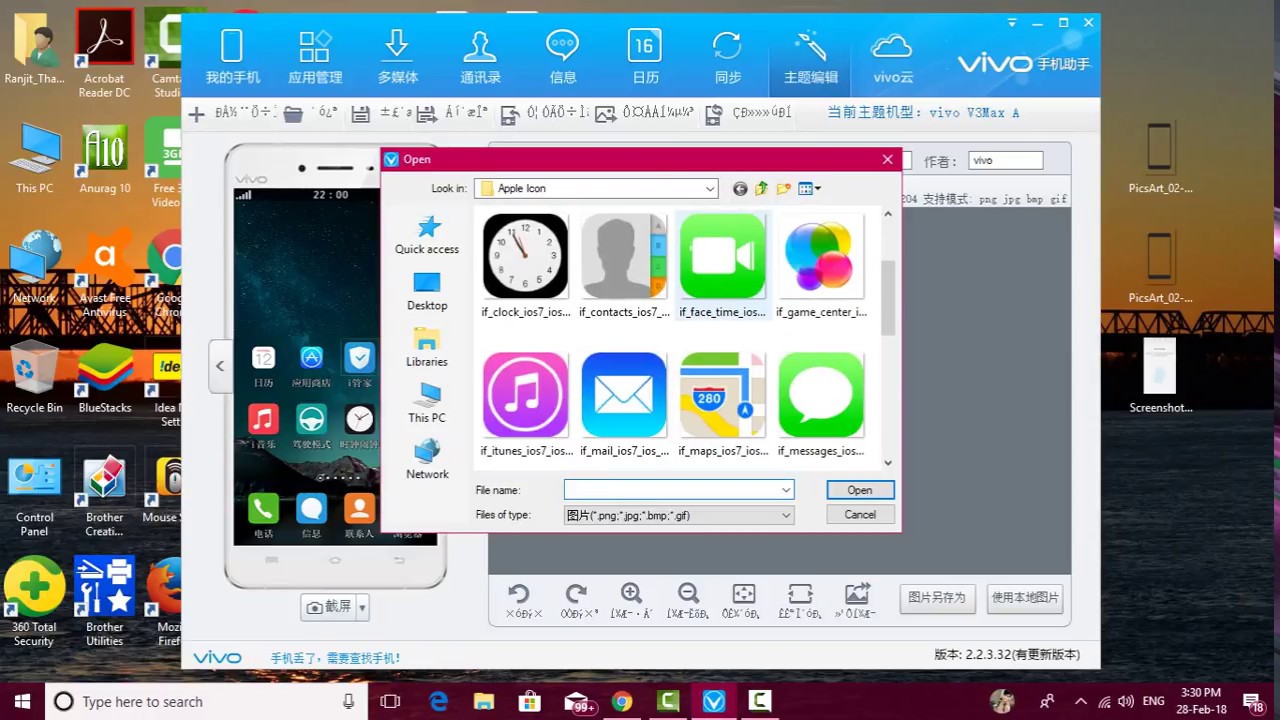Switch to 应用管理 tab
The width and height of the screenshot is (1280, 720).
click(315, 56)
